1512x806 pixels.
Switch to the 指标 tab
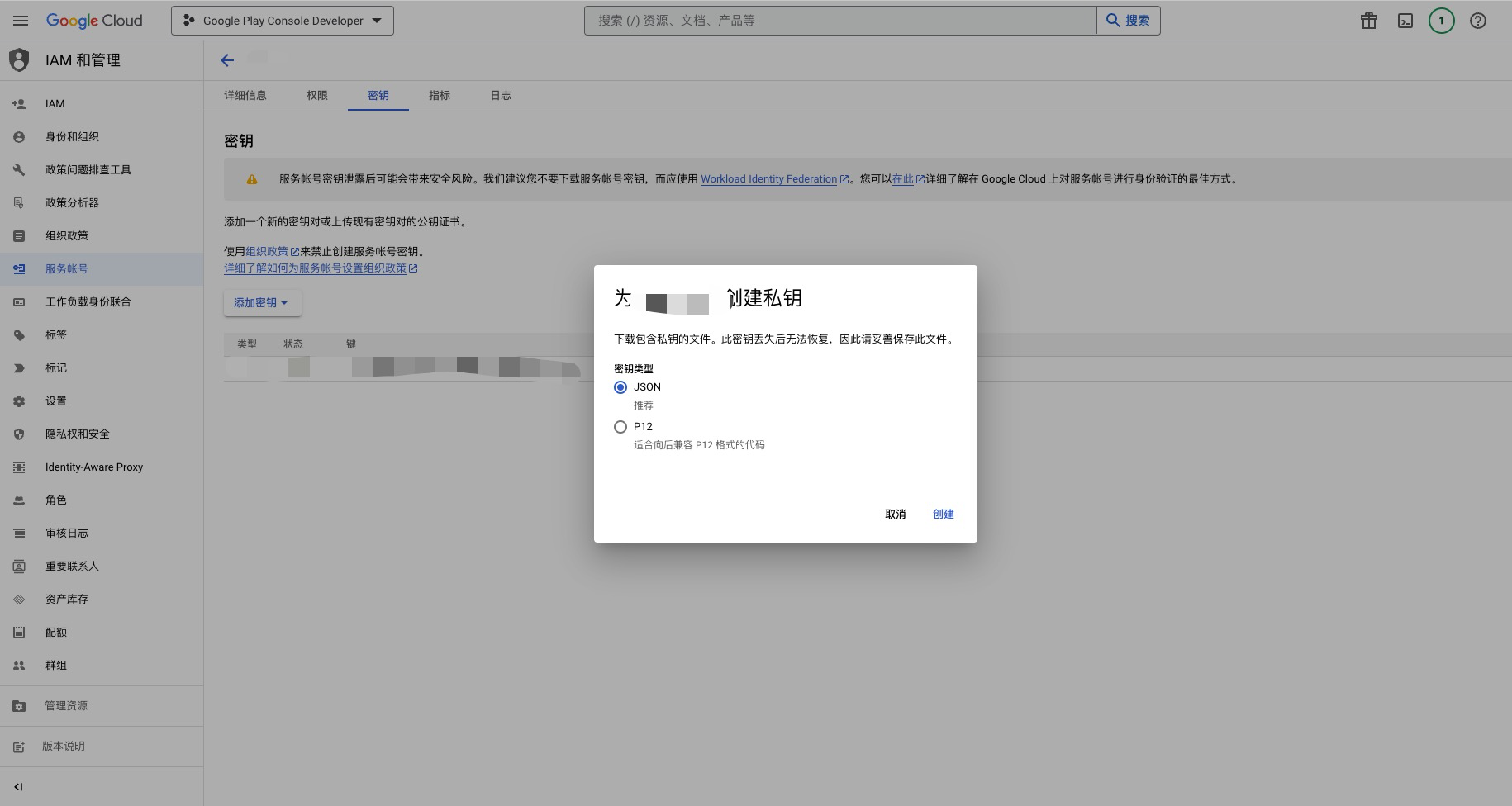click(440, 96)
